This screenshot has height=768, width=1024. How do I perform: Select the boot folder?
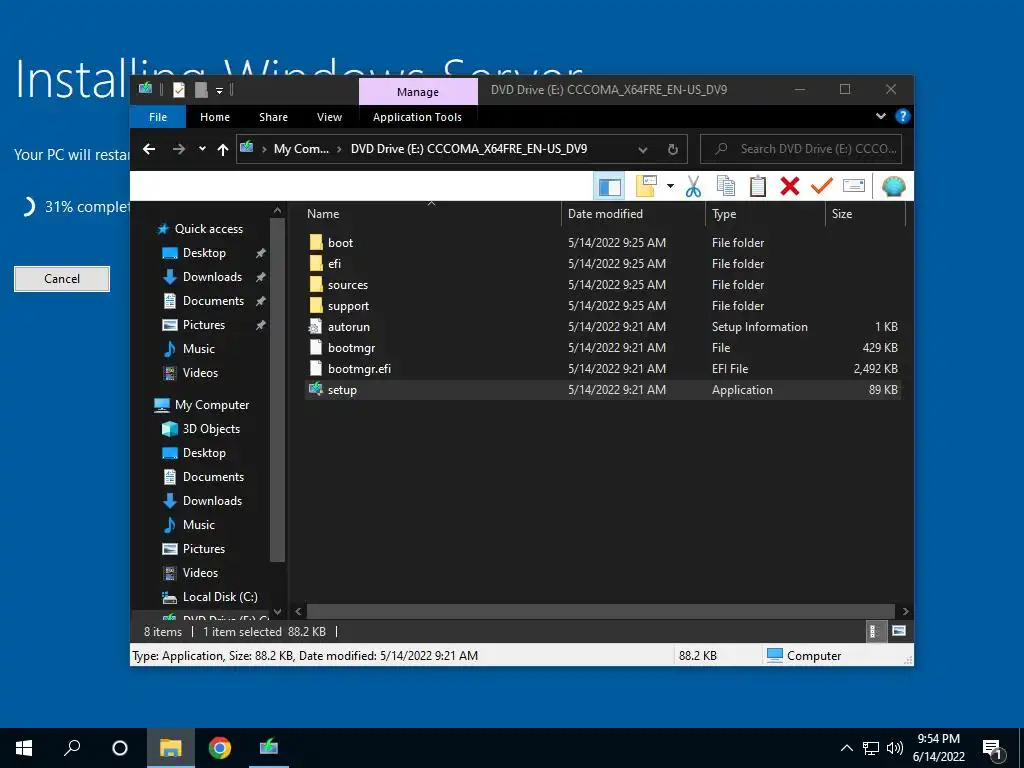tap(603, 242)
